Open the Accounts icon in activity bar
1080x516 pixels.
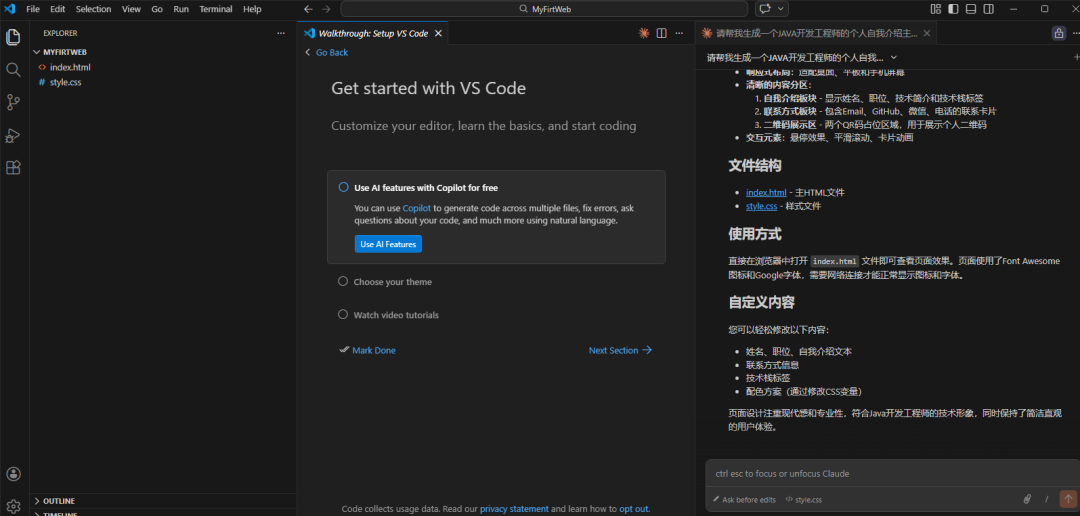pos(13,474)
